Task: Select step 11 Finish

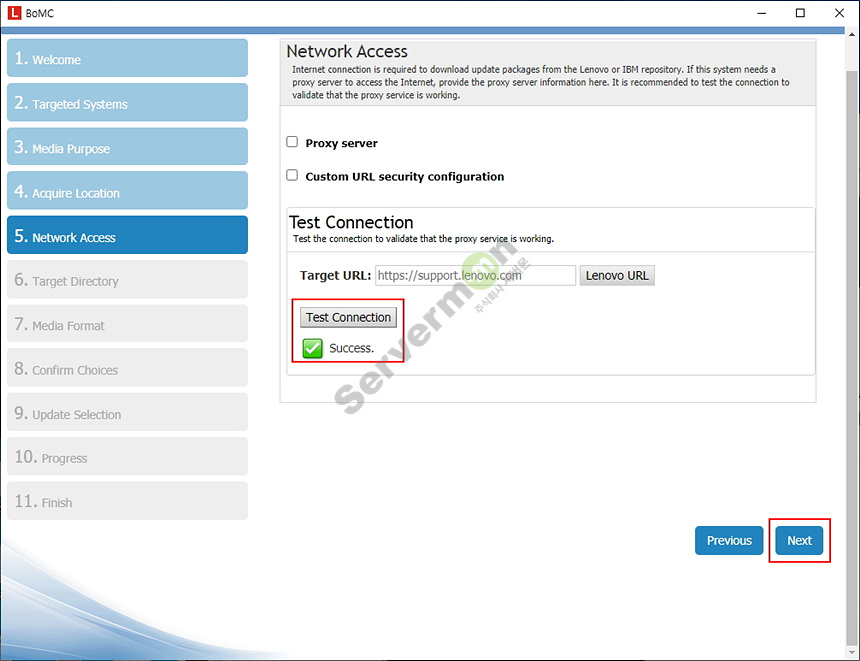Action: tap(127, 501)
